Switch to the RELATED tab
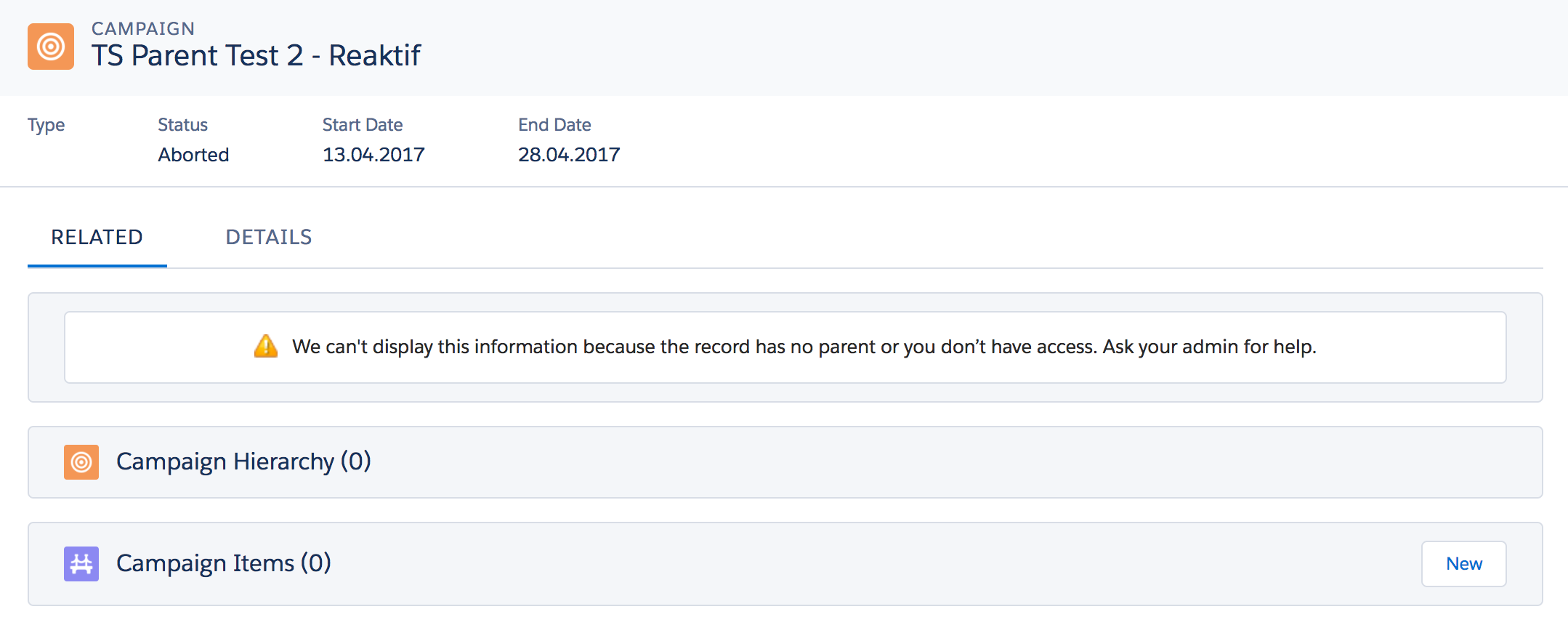This screenshot has width=1568, height=625. 97,237
